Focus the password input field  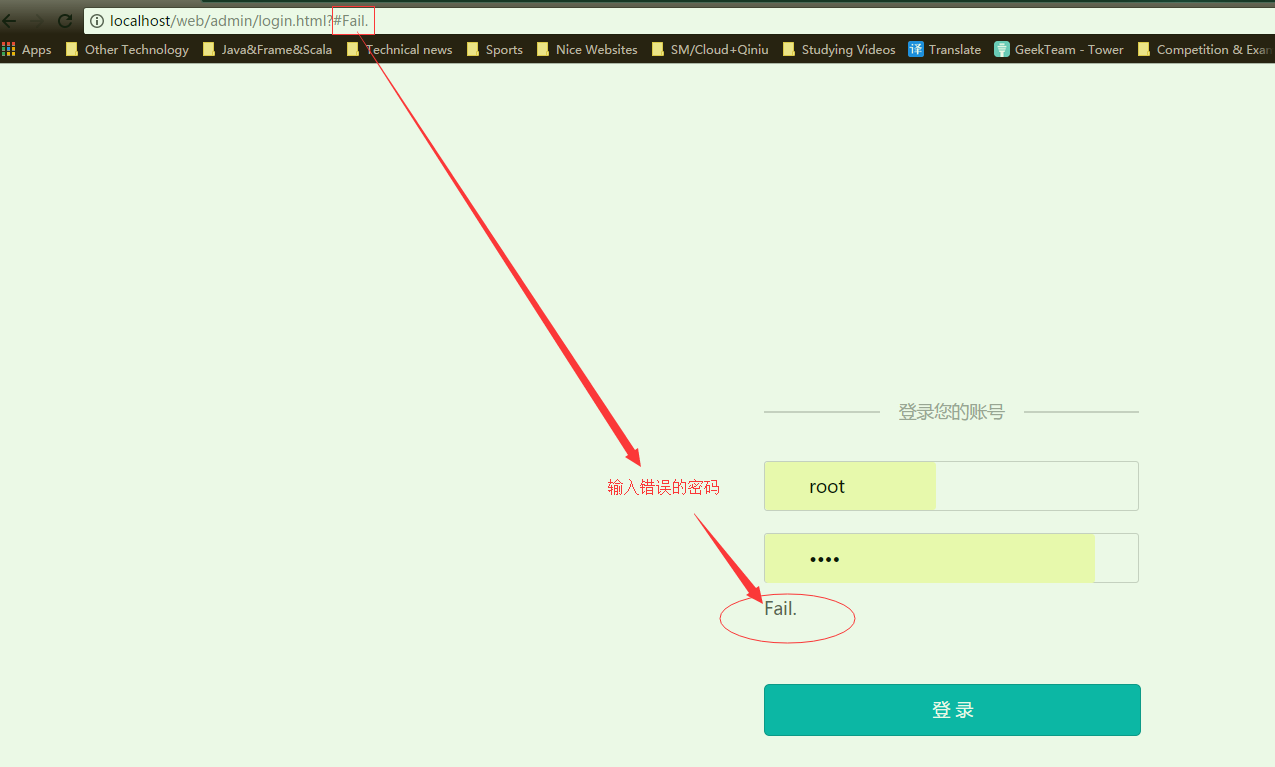[x=950, y=558]
